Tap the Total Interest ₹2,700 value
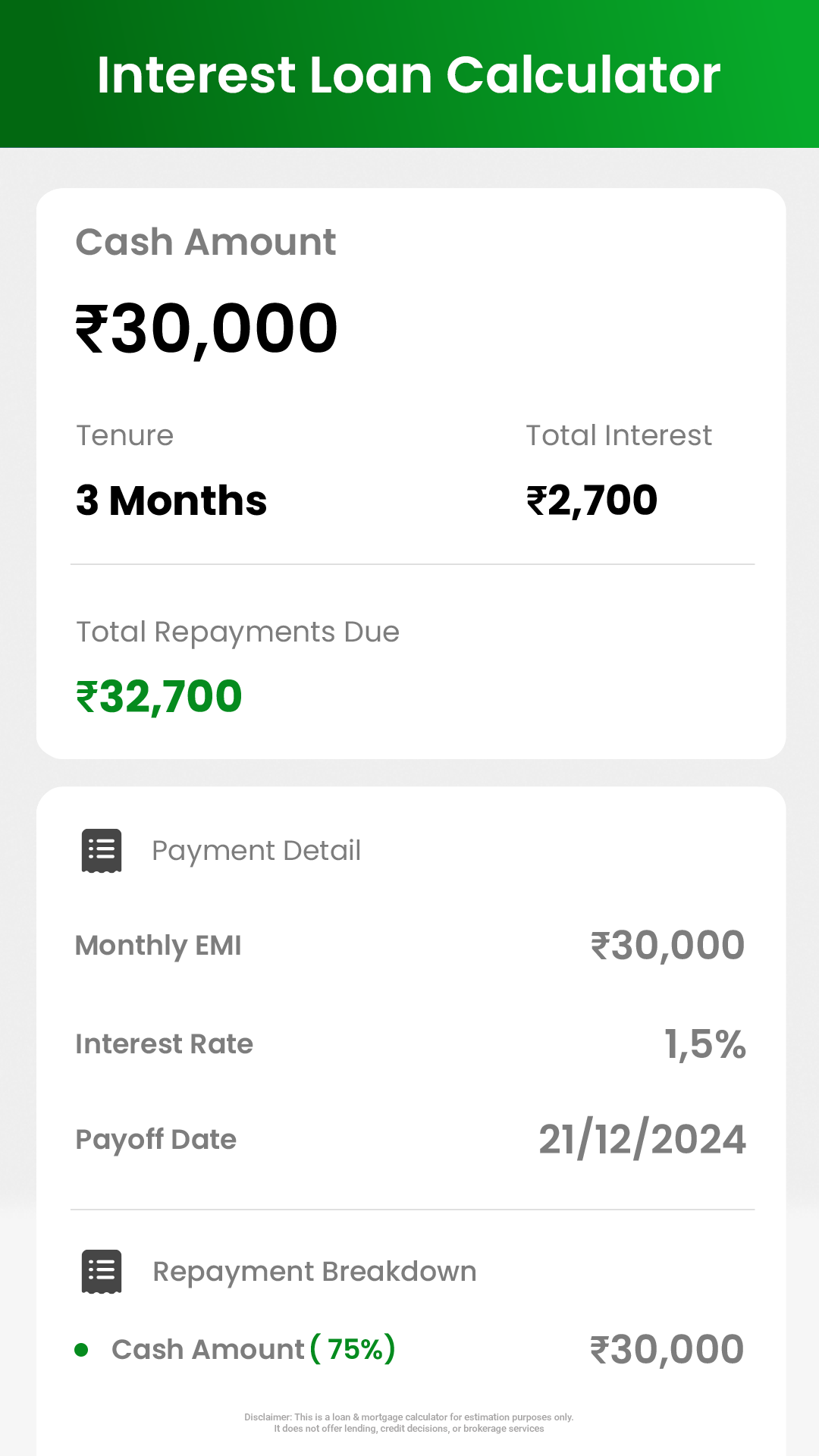Image resolution: width=819 pixels, height=1456 pixels. click(x=592, y=500)
